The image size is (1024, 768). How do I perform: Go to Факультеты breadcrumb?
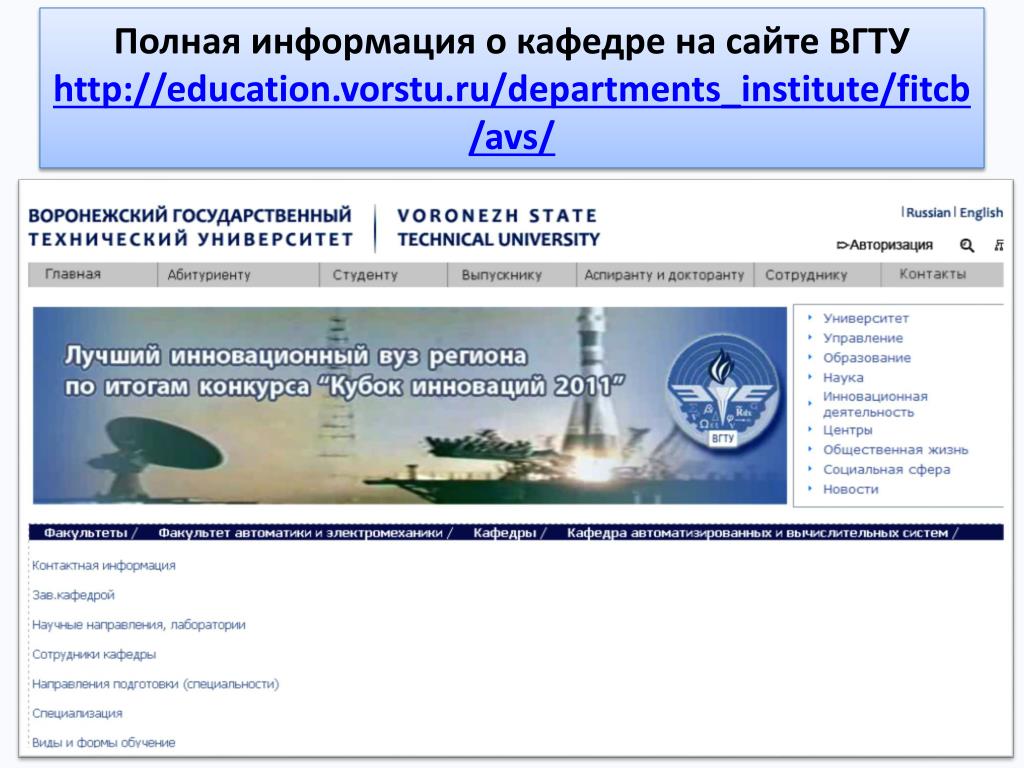pyautogui.click(x=86, y=533)
